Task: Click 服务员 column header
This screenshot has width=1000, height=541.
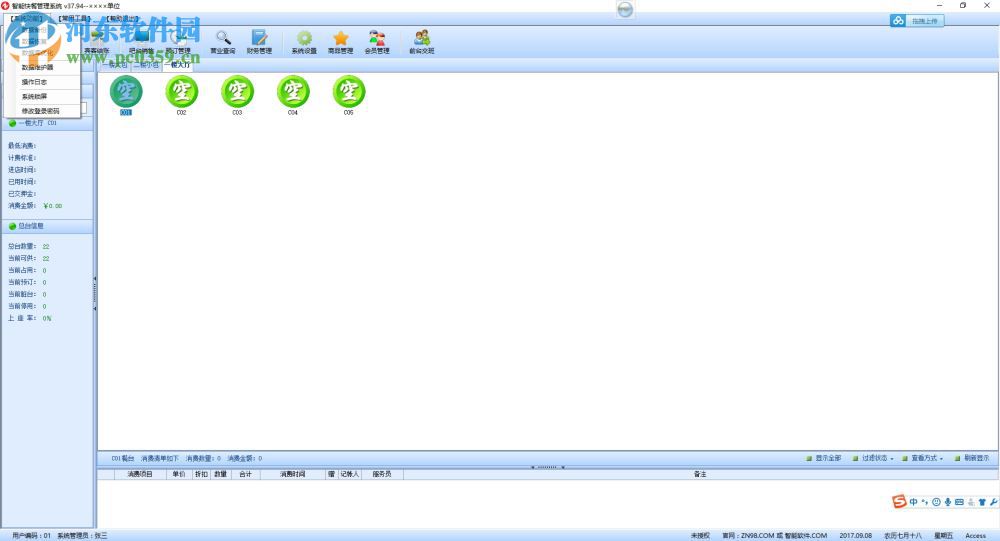Action: (x=382, y=474)
